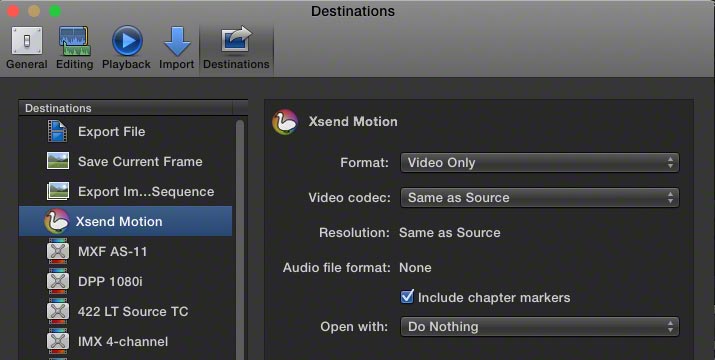Select the Xsend Motion destination row
The width and height of the screenshot is (715, 360).
pyautogui.click(x=125, y=221)
